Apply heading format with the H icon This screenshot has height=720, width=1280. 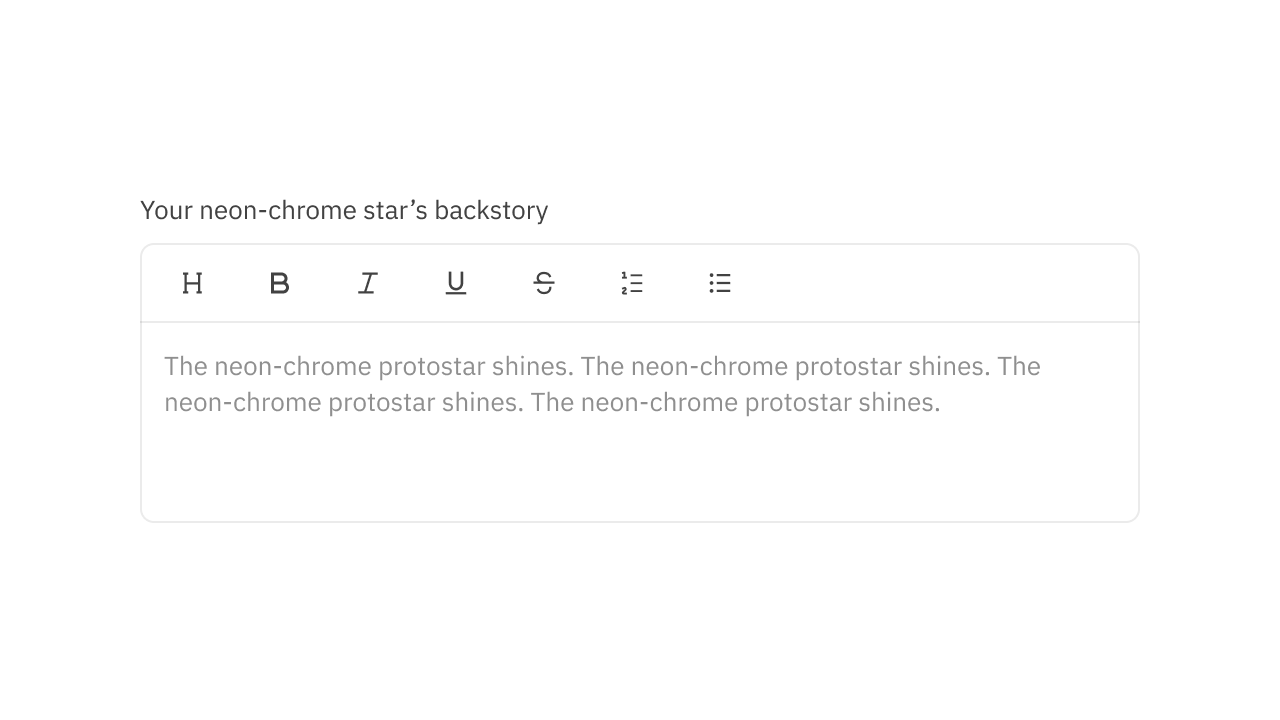(x=192, y=283)
